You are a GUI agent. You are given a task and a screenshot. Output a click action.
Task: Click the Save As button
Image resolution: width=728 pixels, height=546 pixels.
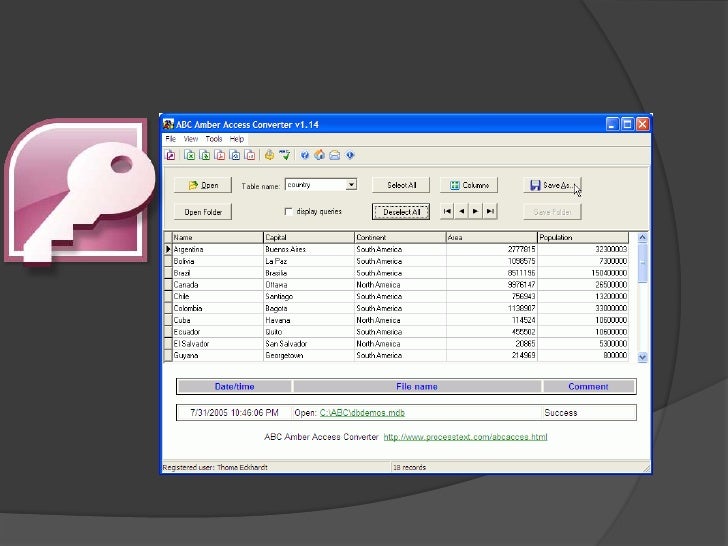click(x=552, y=185)
